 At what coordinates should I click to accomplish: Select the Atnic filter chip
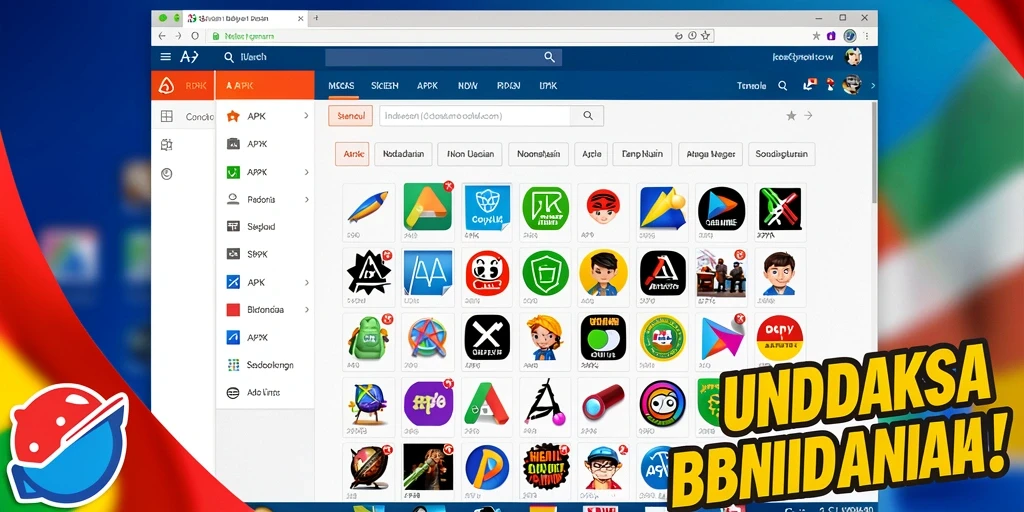(352, 154)
